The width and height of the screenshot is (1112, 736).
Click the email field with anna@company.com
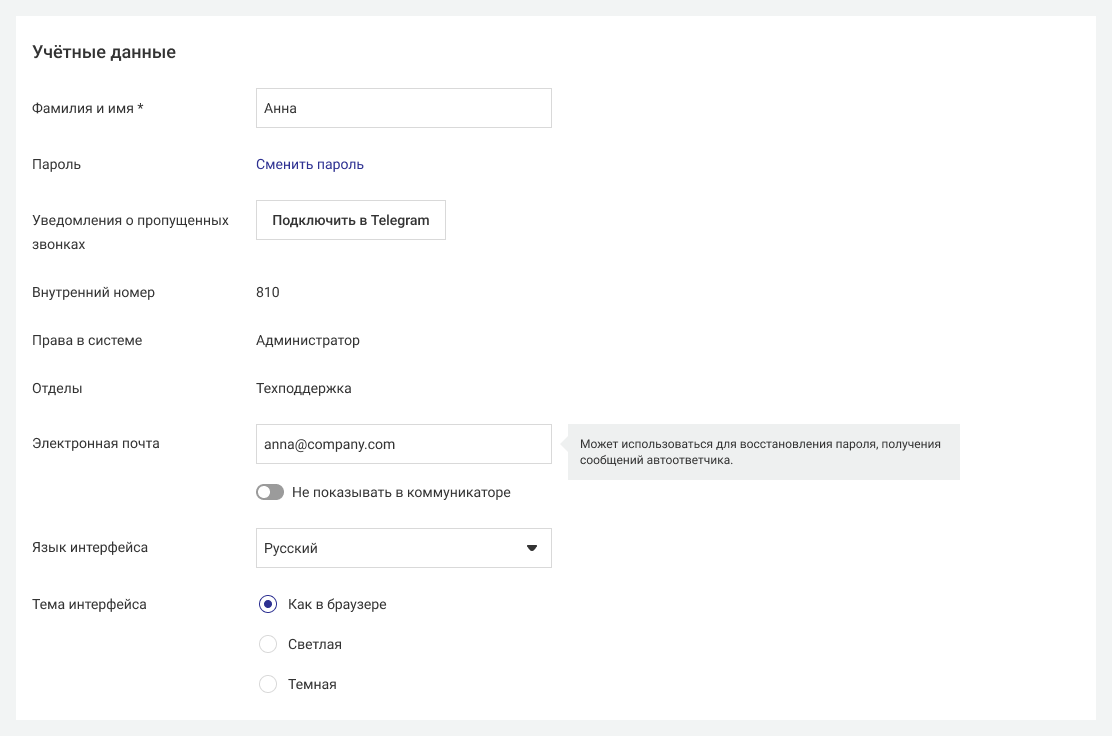pyautogui.click(x=403, y=444)
